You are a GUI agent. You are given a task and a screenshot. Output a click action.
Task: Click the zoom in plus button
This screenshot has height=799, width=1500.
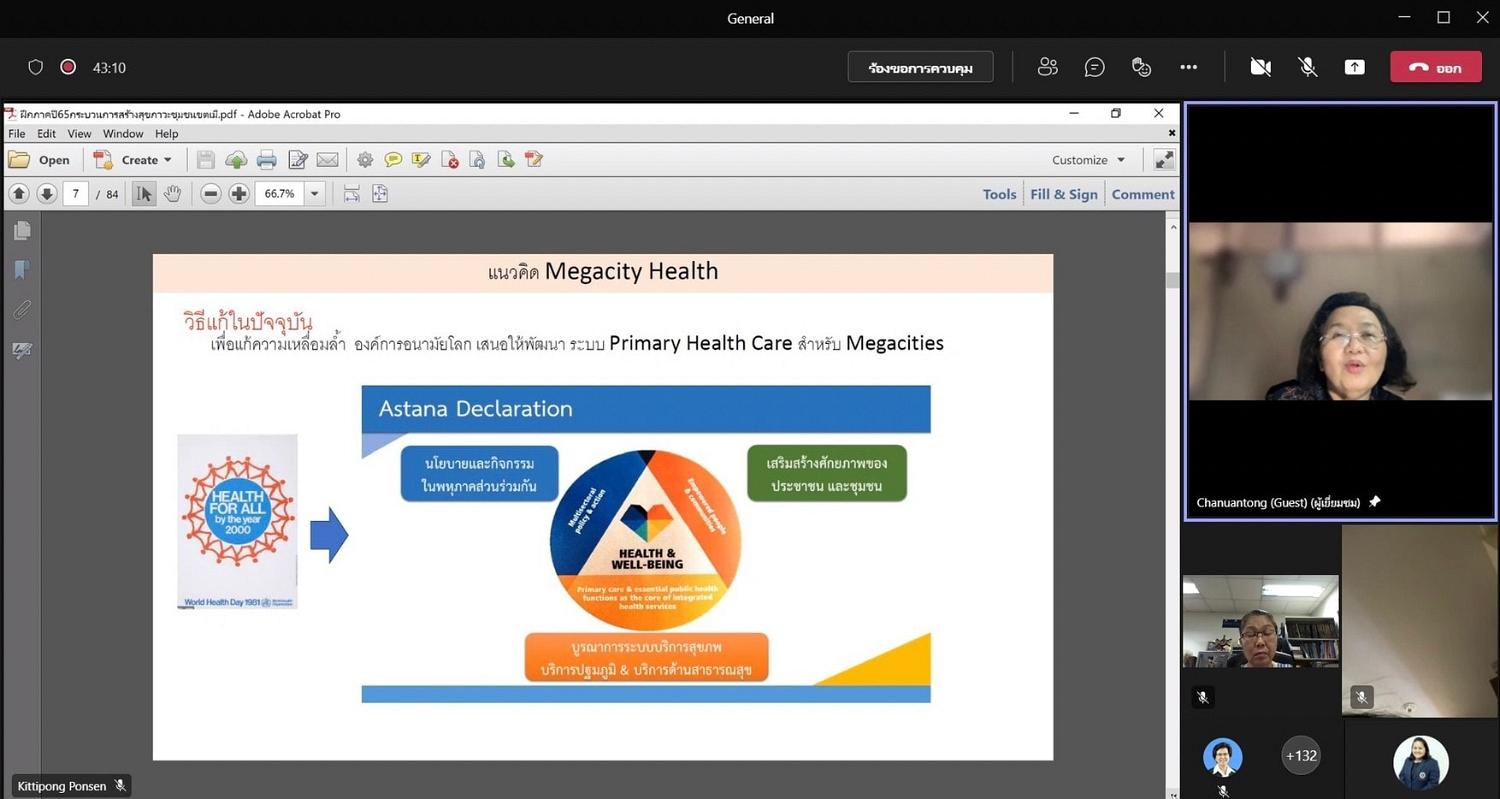click(x=239, y=194)
